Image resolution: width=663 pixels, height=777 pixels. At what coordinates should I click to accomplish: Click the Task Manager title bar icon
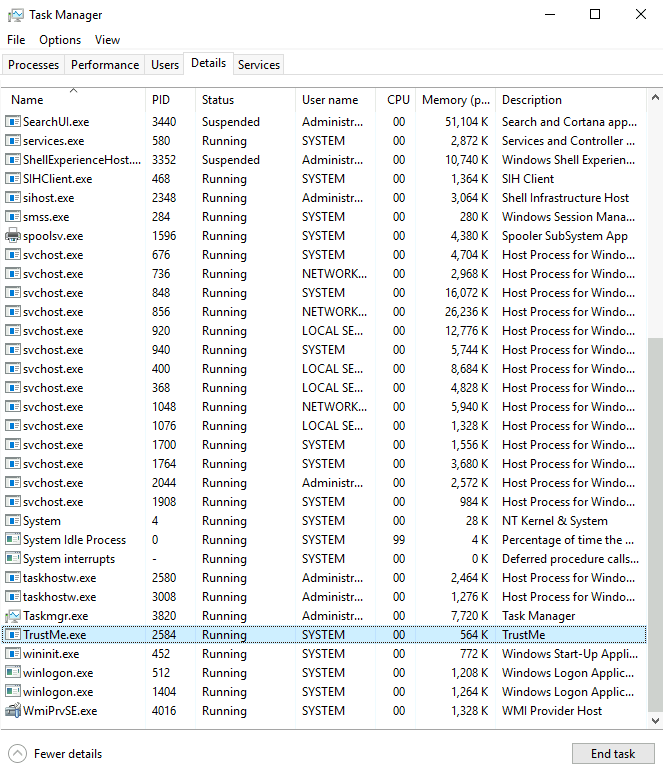(x=15, y=15)
